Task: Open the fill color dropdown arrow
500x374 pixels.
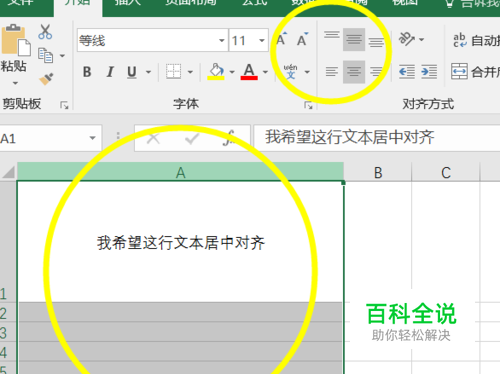Action: click(232, 72)
